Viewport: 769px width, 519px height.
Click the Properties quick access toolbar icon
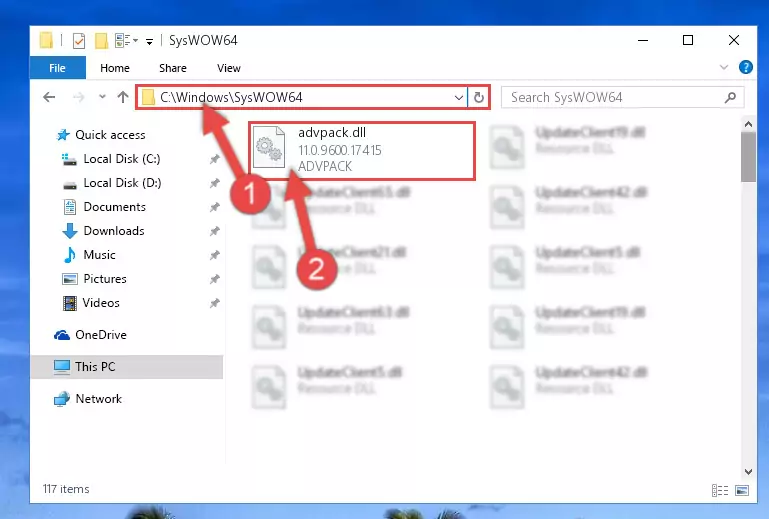coord(78,40)
